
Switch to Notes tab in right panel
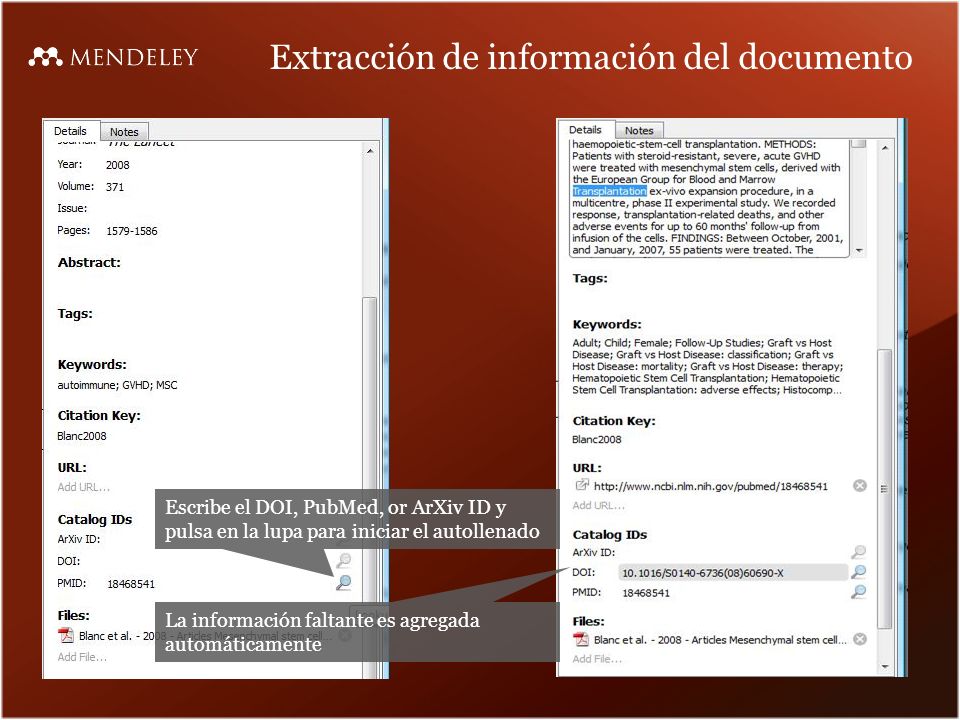tap(639, 130)
